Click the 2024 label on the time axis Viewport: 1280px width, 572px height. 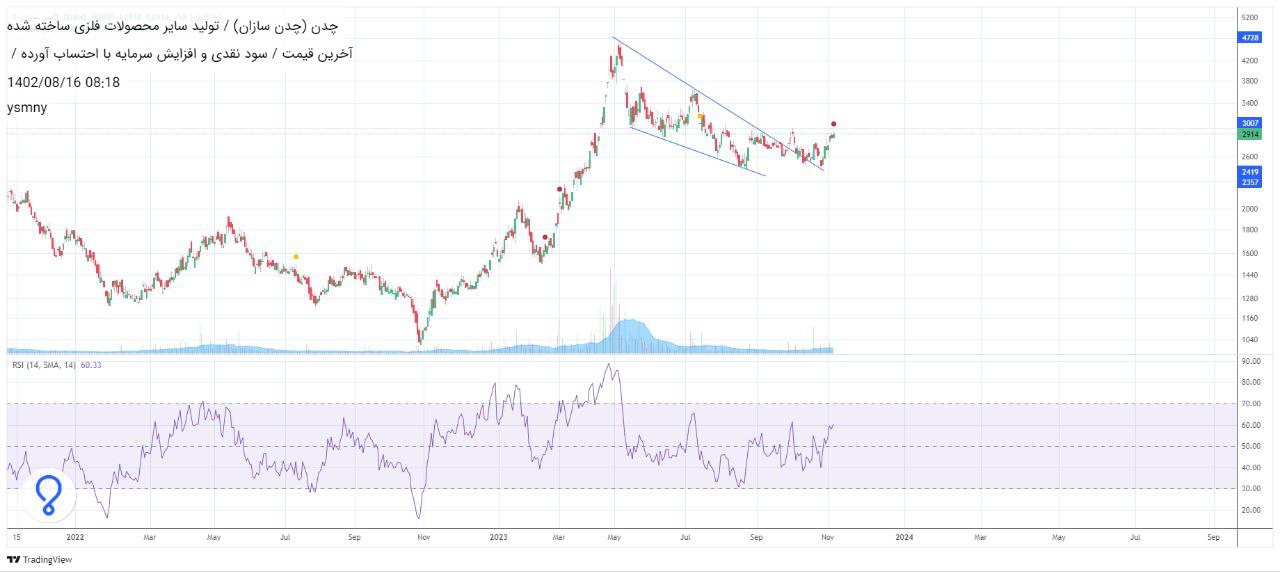coord(903,537)
